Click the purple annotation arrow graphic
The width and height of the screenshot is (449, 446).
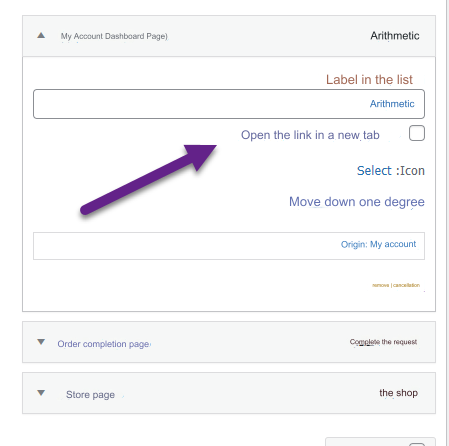coord(149,179)
